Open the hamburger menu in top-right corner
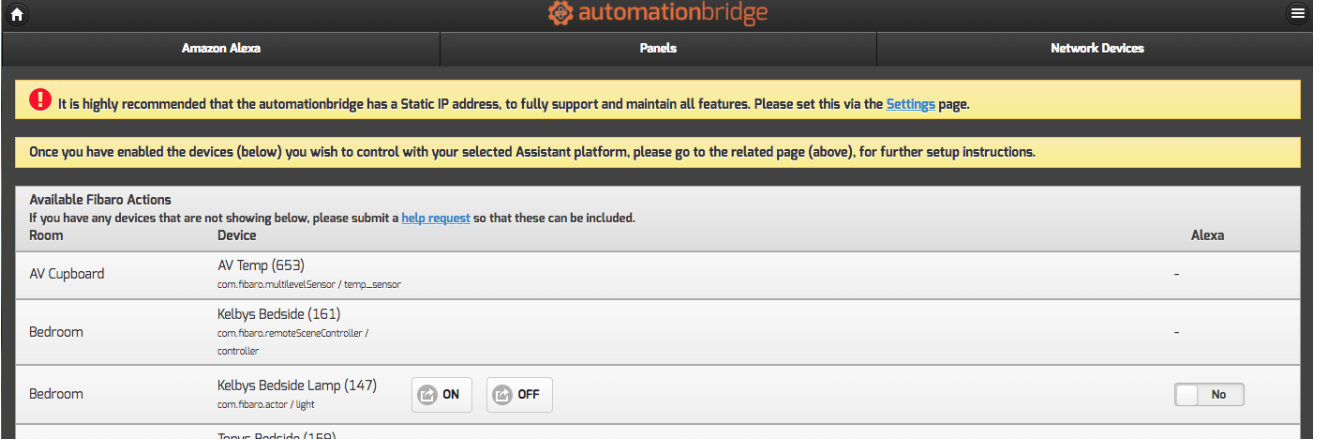Screen dimensions: 1320x444 coord(1298,14)
